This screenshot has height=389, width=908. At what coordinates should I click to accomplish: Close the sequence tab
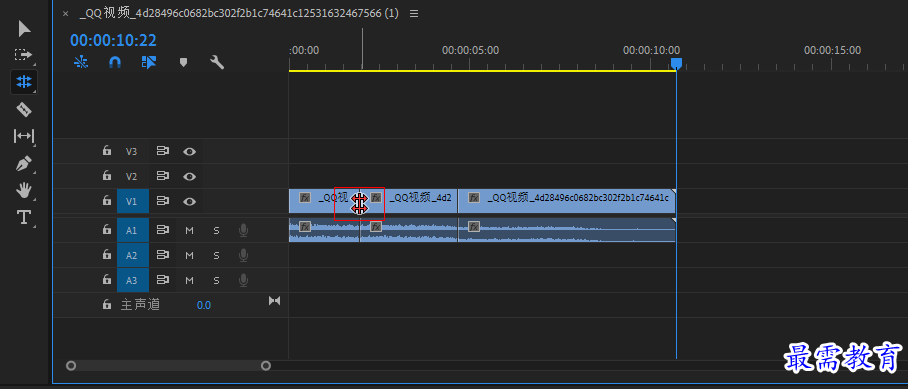point(65,14)
